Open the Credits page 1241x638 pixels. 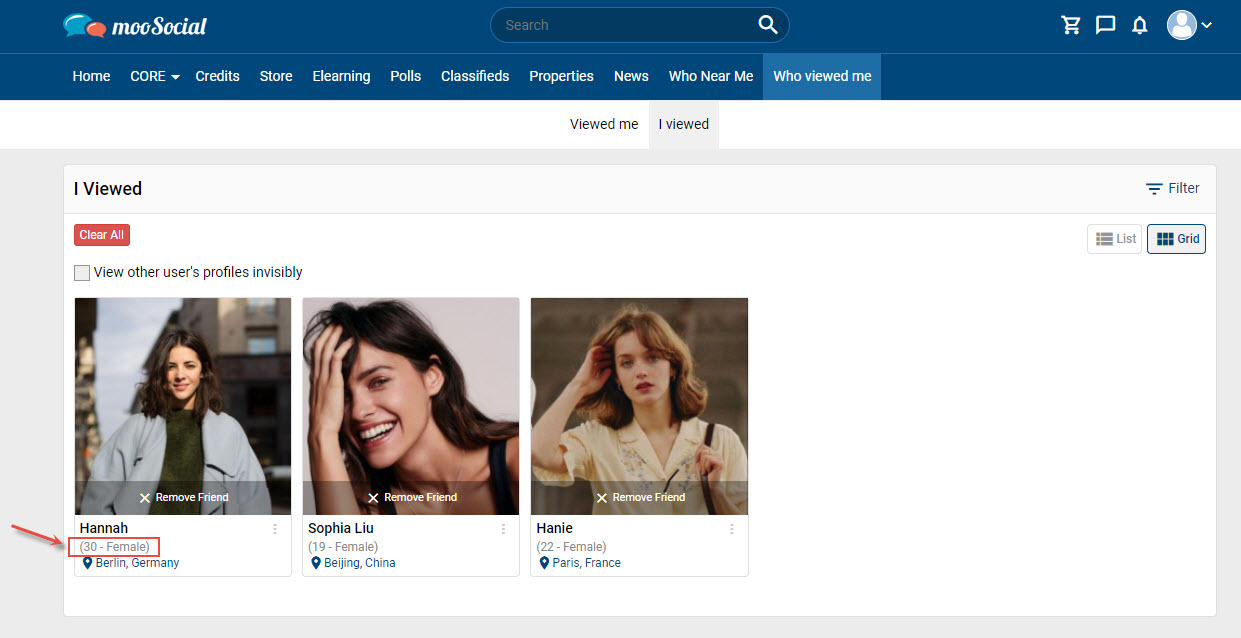click(x=217, y=76)
